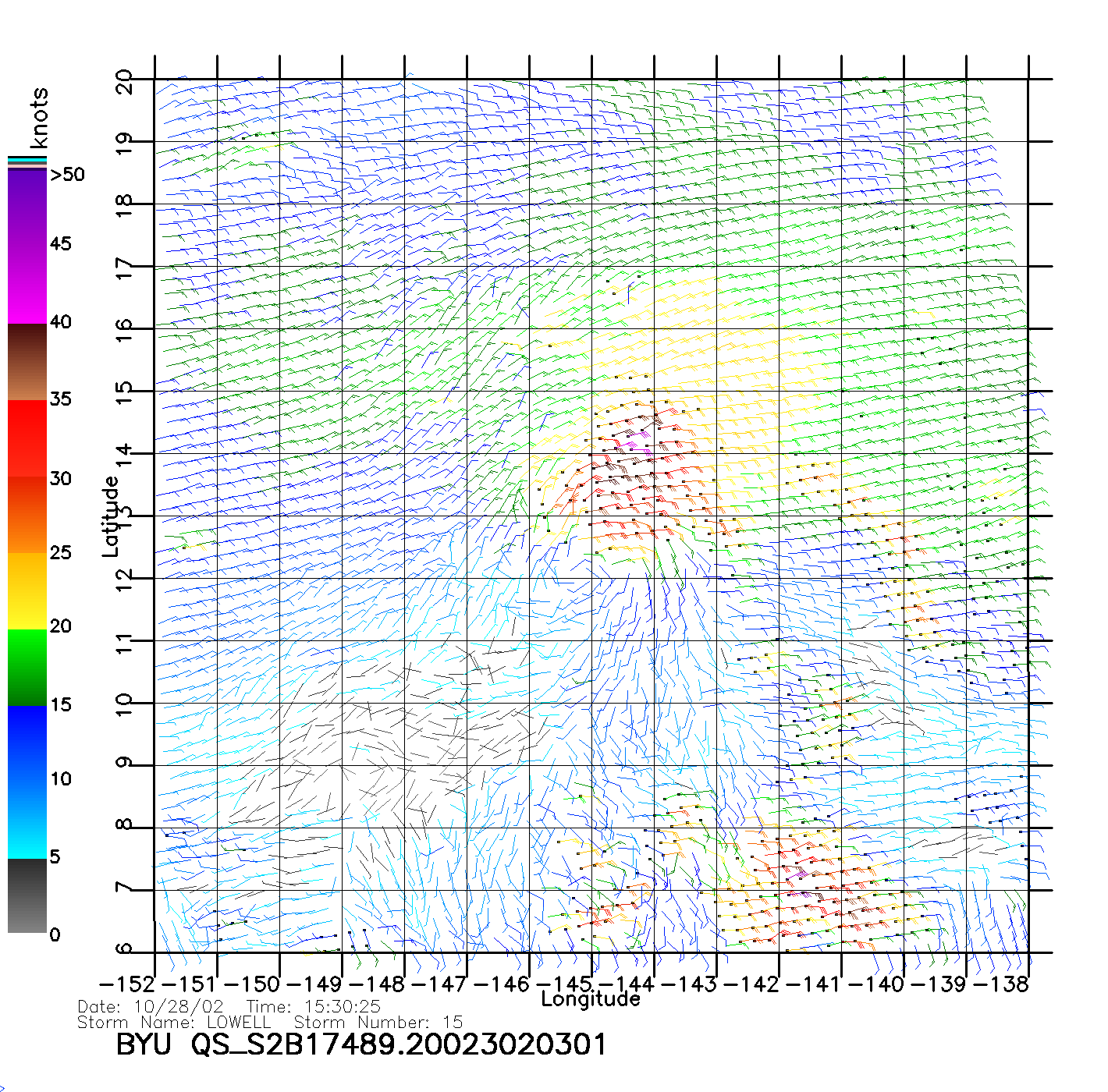
Task: Select the green 15-20 knots legend band
Action: tap(27, 667)
